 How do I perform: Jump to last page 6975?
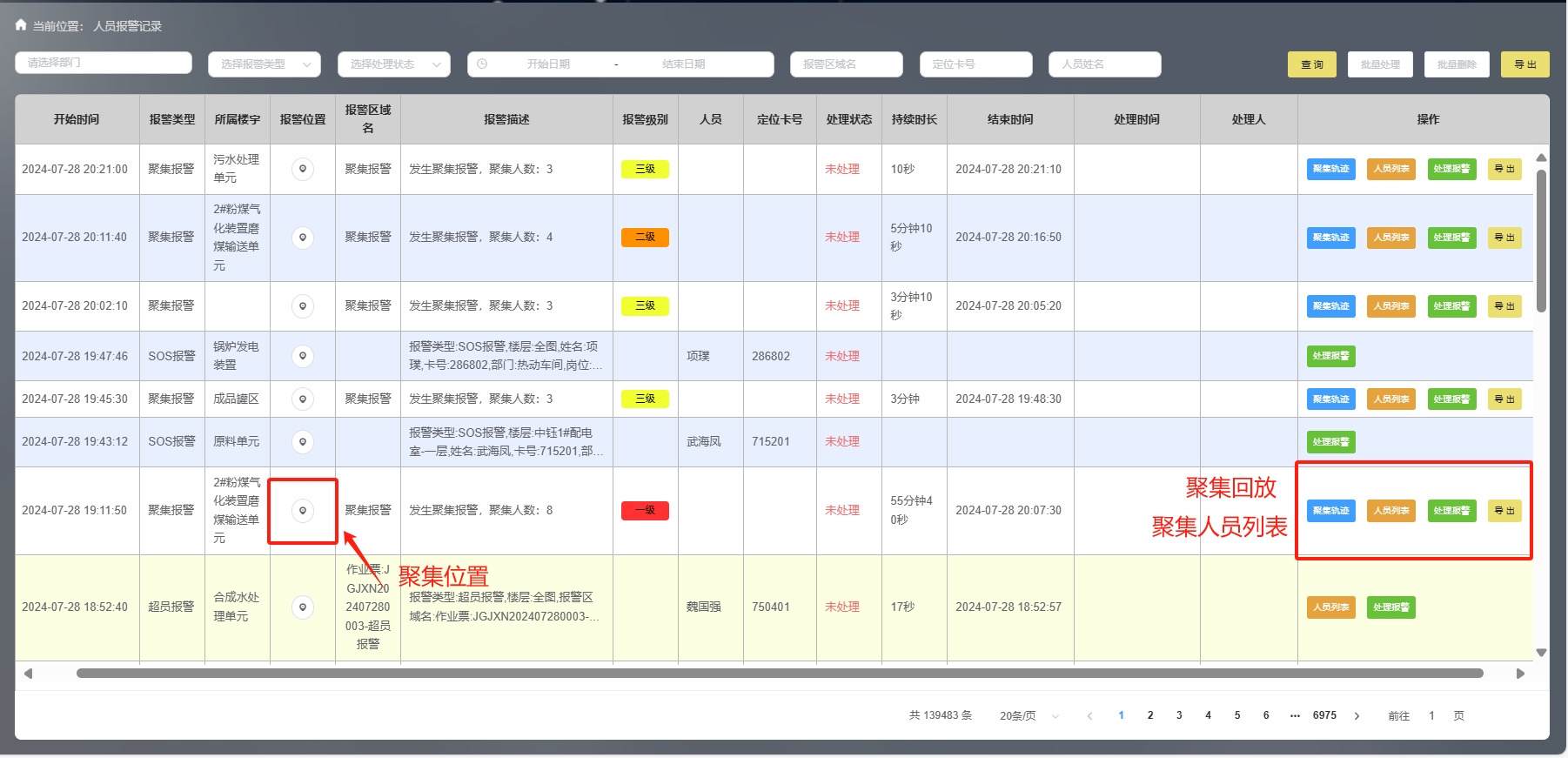pyautogui.click(x=1324, y=715)
